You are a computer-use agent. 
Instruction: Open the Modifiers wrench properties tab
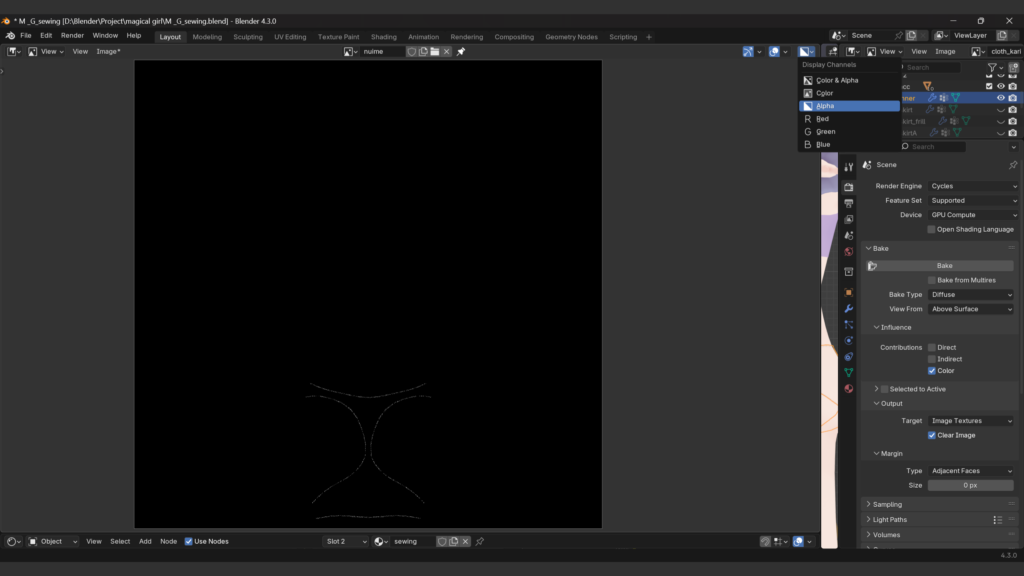click(x=849, y=308)
